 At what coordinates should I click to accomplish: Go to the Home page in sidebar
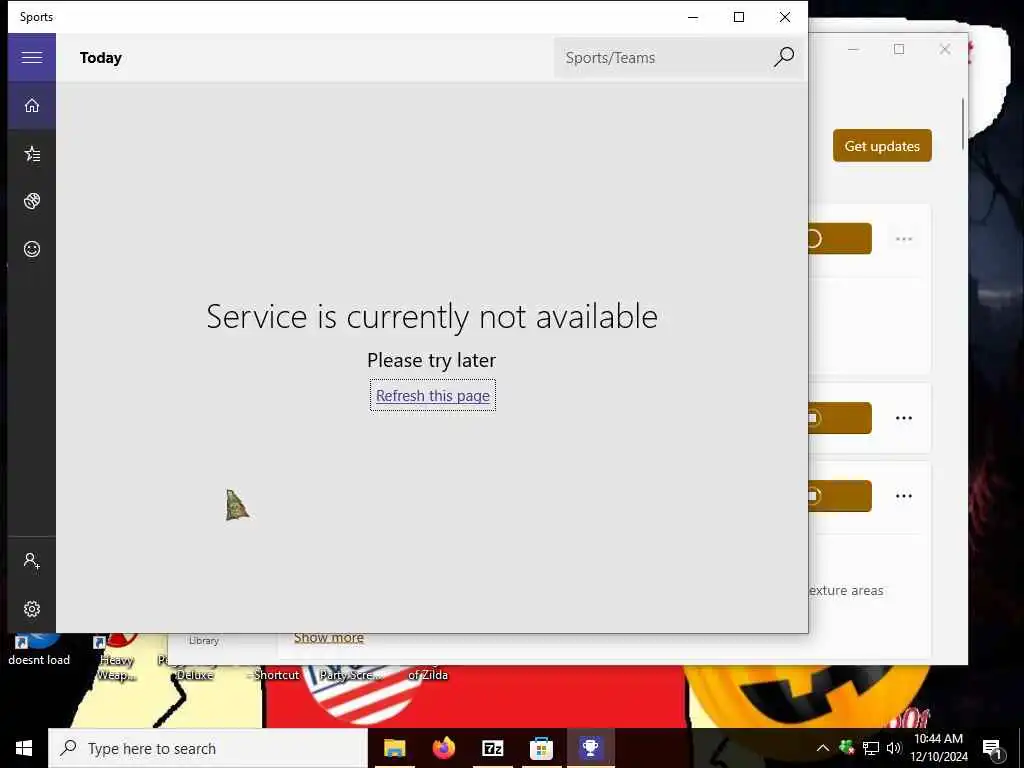click(31, 105)
